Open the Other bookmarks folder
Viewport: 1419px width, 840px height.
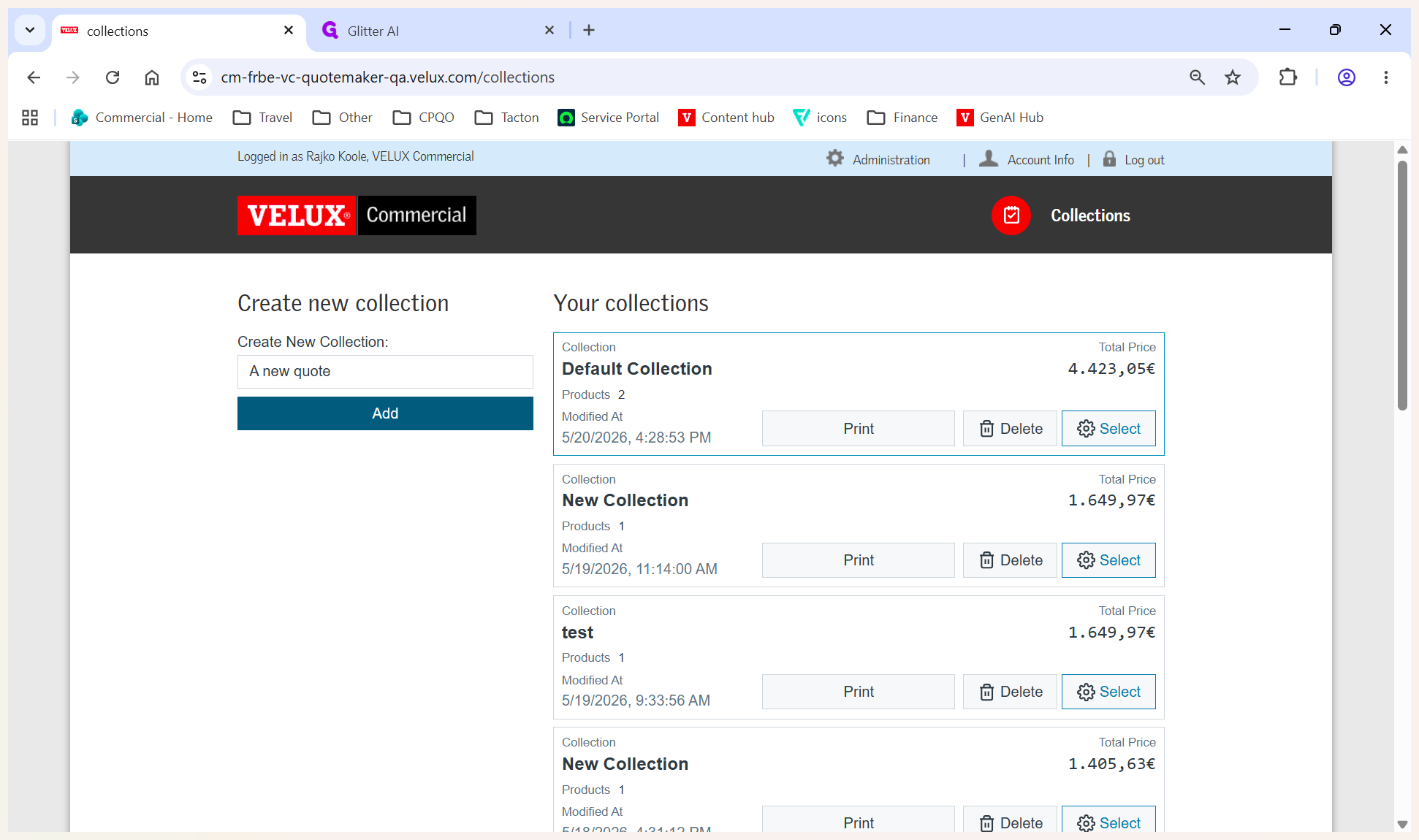coord(342,118)
